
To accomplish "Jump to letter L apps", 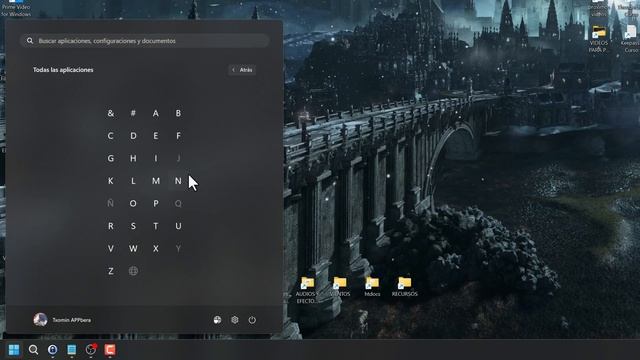I will (133, 180).
